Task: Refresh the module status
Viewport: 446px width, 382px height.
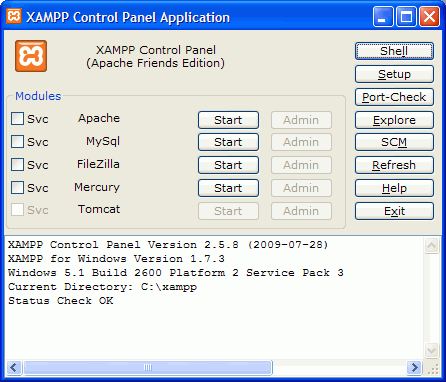Action: 394,165
